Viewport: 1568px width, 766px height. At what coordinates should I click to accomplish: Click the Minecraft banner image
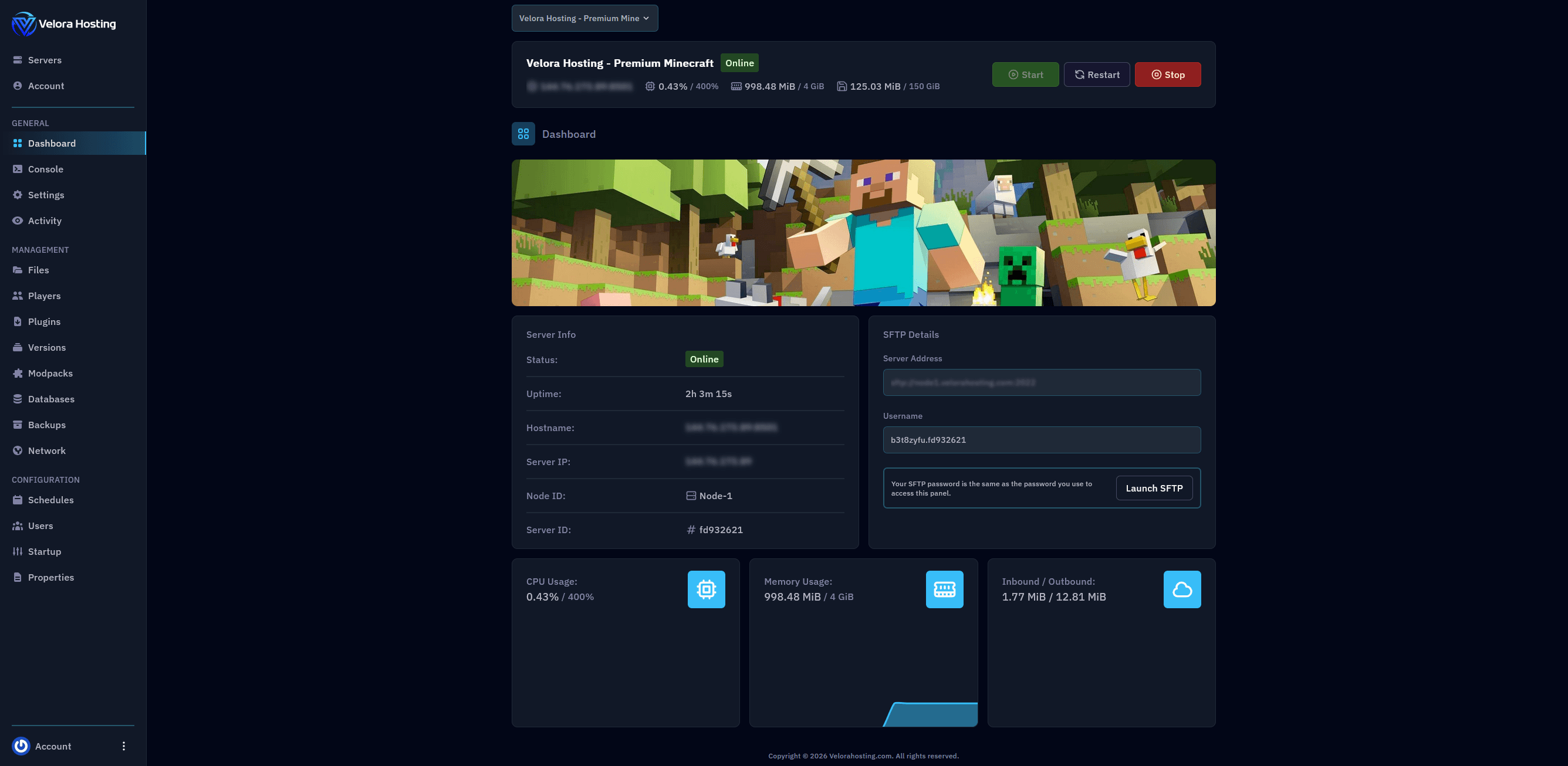(x=863, y=232)
